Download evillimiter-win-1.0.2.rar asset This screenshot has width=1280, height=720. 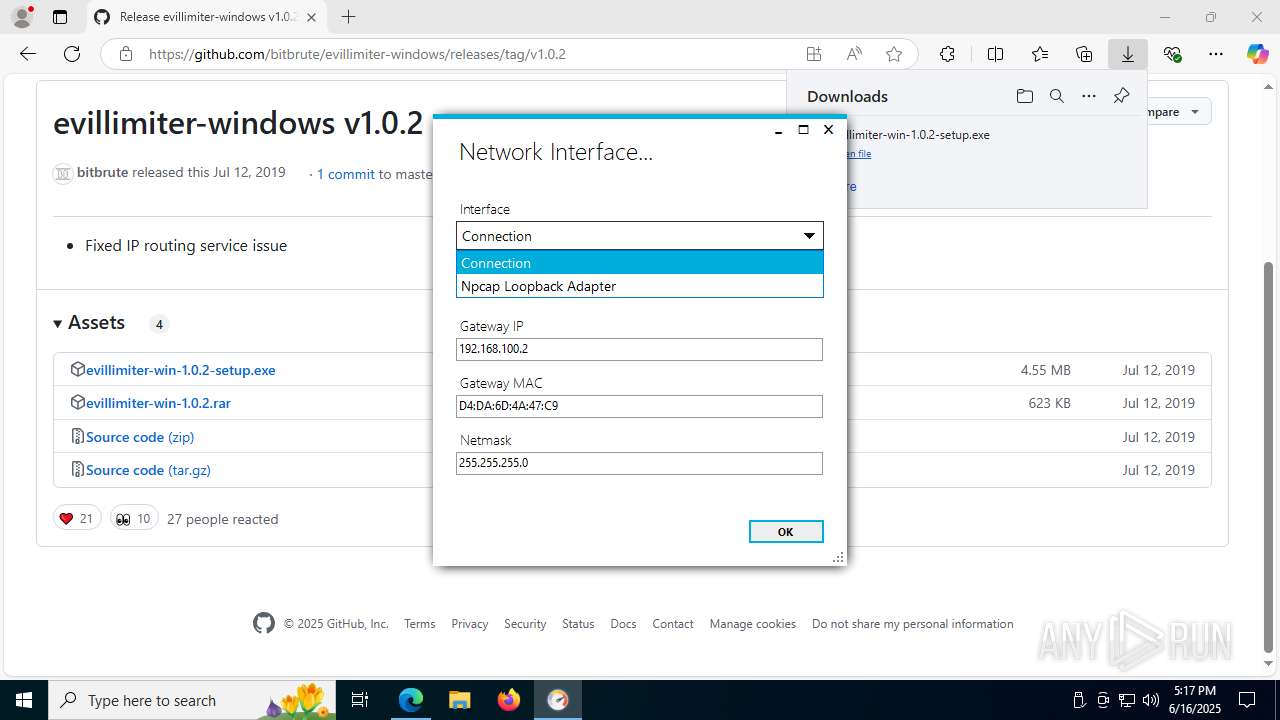pos(158,403)
